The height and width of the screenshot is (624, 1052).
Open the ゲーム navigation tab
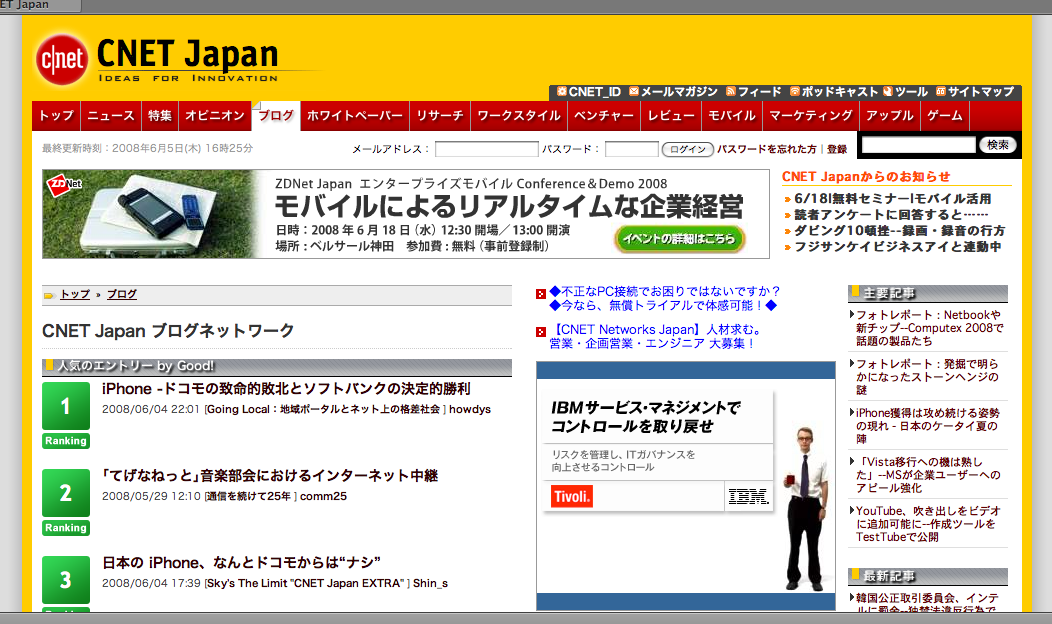(945, 115)
